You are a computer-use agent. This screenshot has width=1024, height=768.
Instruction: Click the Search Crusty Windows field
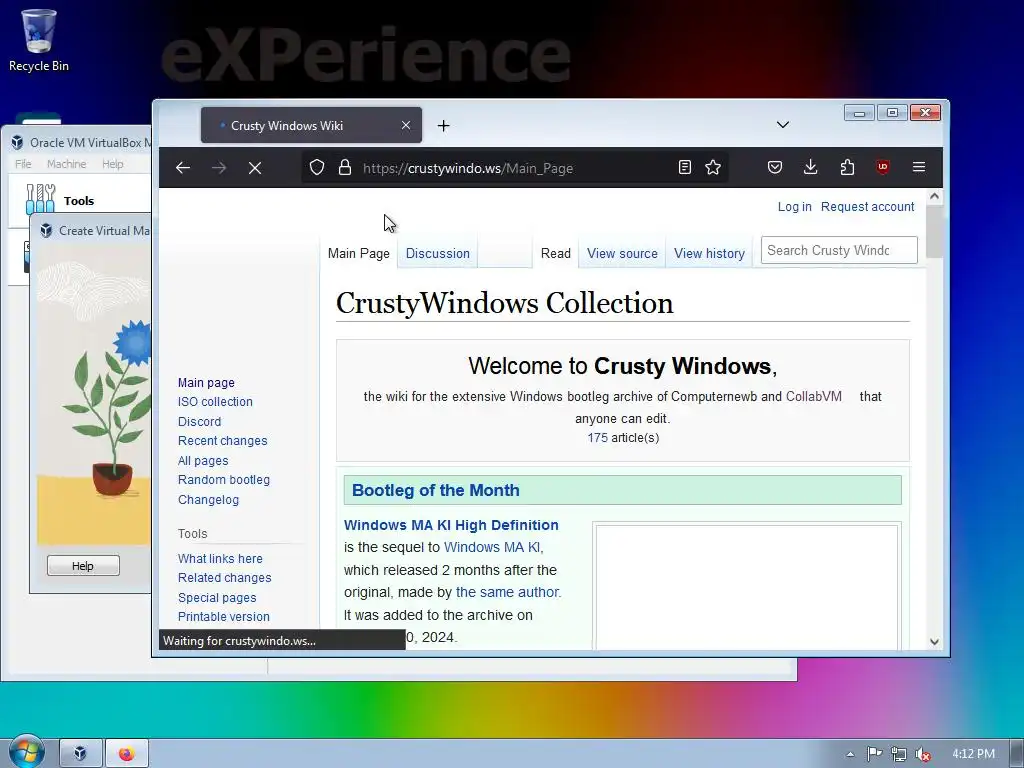click(x=839, y=250)
